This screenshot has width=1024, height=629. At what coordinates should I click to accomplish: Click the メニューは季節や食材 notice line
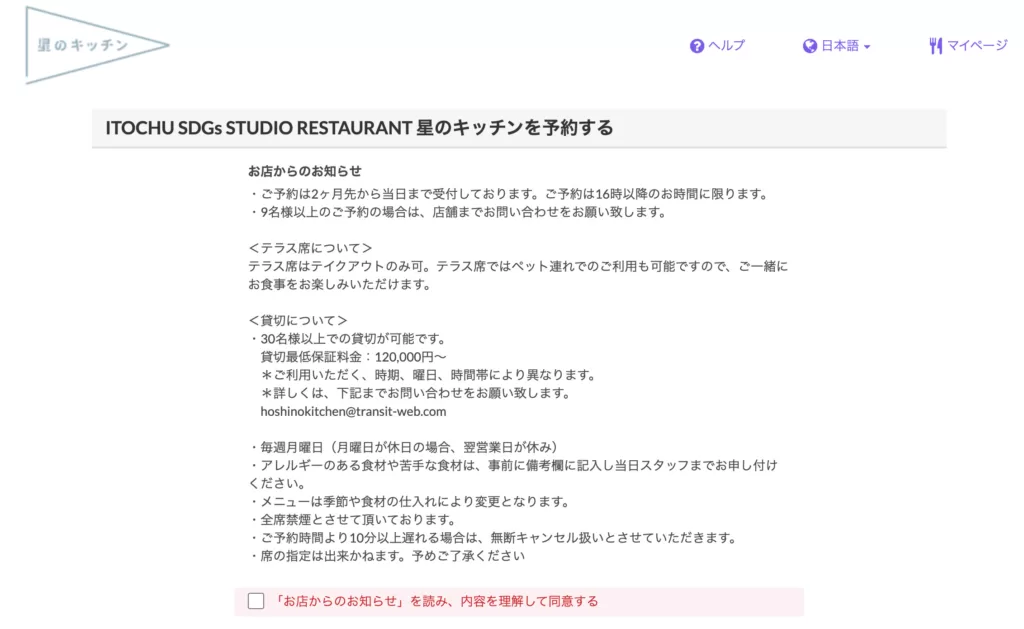[x=409, y=502]
